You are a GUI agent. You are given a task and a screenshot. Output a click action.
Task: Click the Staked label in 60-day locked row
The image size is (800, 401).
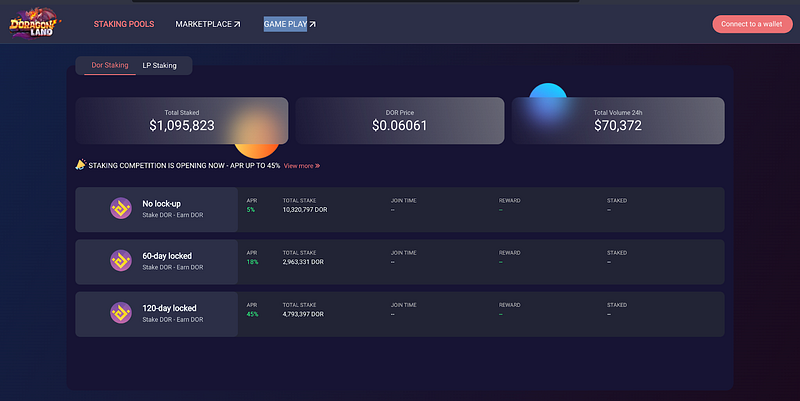pyautogui.click(x=617, y=253)
